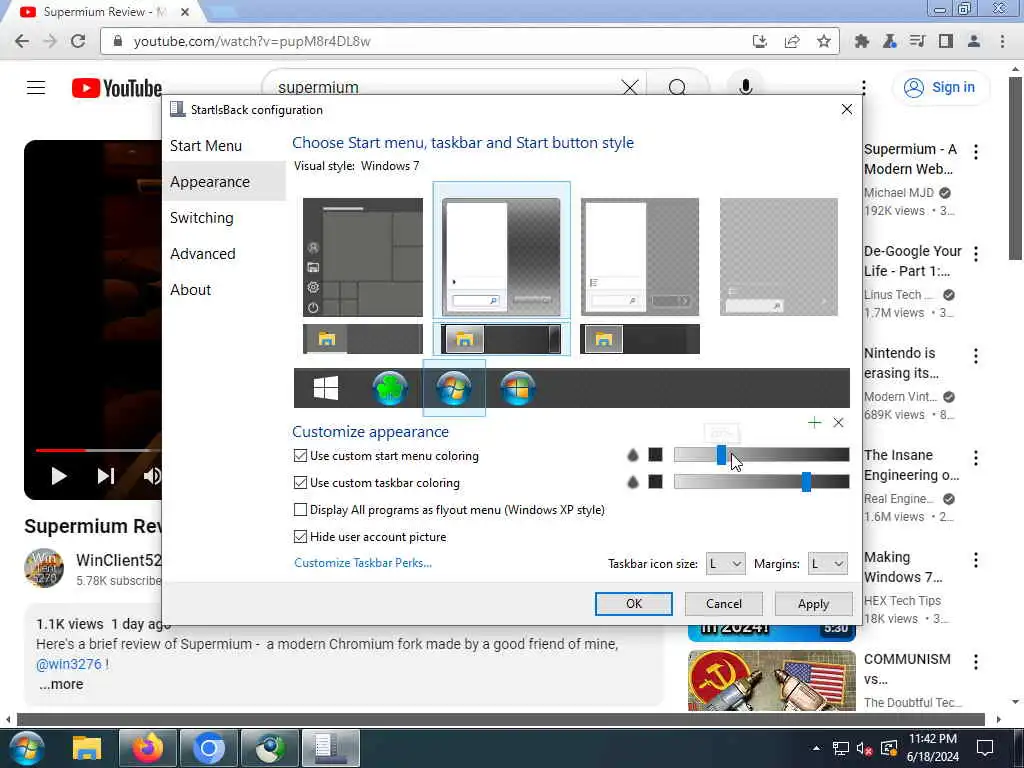Open the YouTube hamburger guide menu
This screenshot has height=768, width=1024.
pos(36,88)
